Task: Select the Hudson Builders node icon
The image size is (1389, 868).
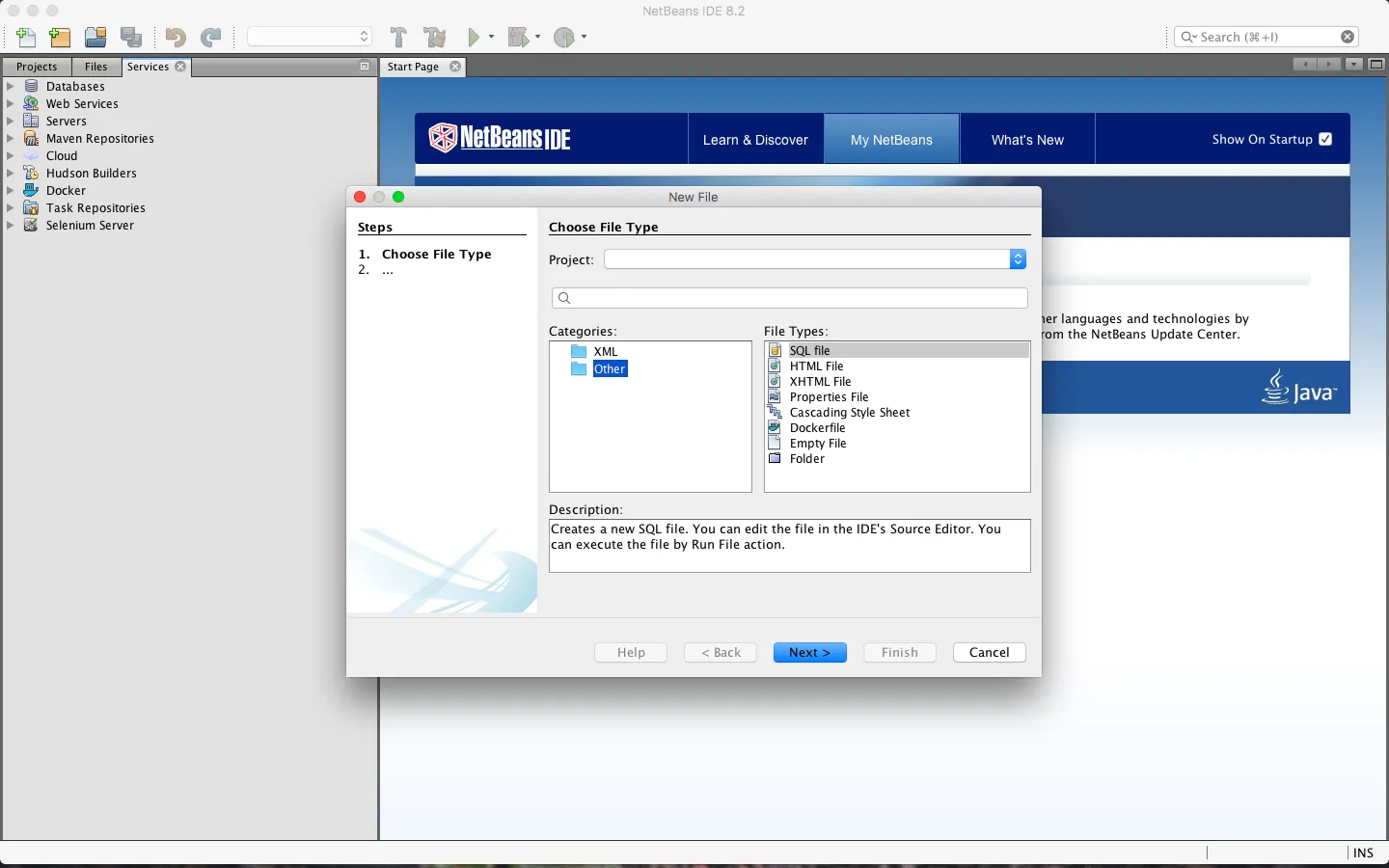Action: coord(31,174)
